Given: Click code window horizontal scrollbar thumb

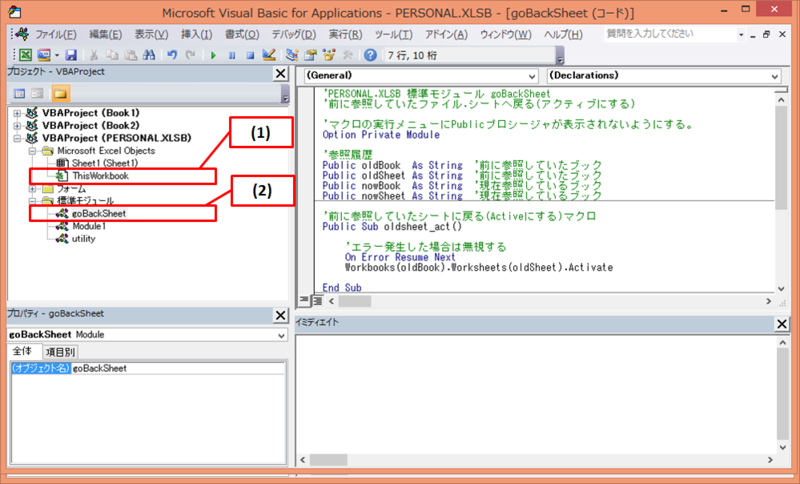Looking at the screenshot, I should [x=355, y=301].
